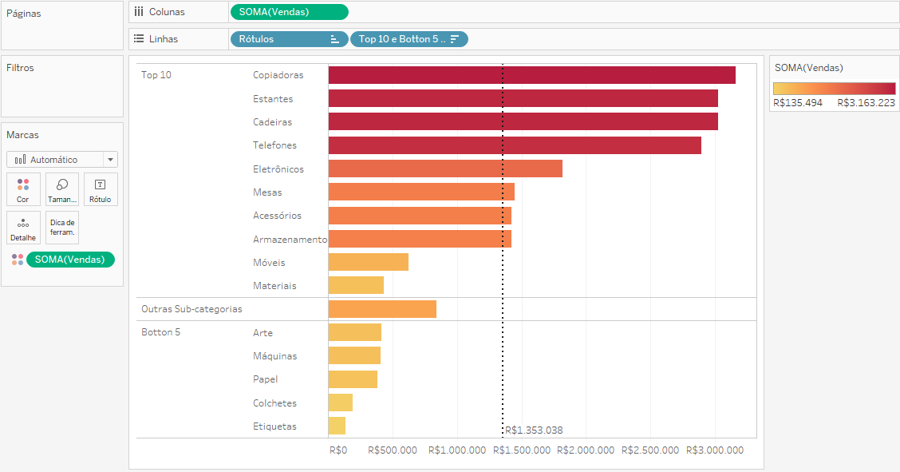This screenshot has width=900, height=472.
Task: Select the Armazenamento bar
Action: tap(420, 239)
